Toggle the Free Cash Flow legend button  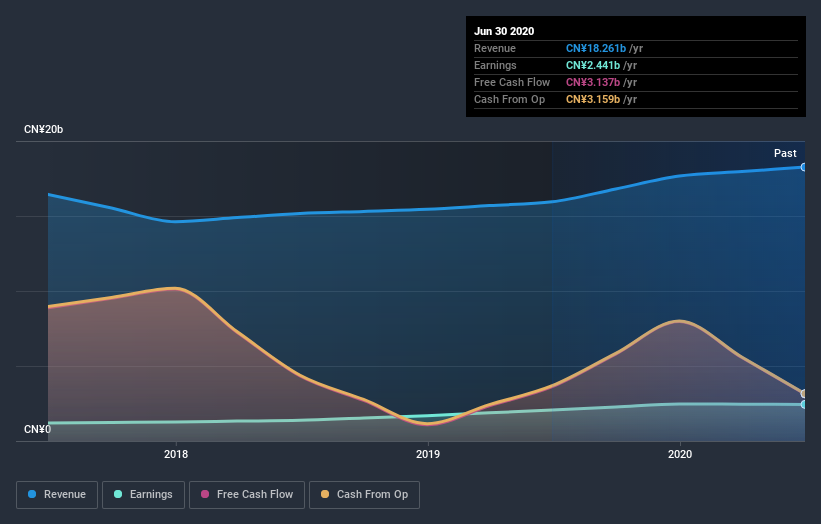(247, 495)
